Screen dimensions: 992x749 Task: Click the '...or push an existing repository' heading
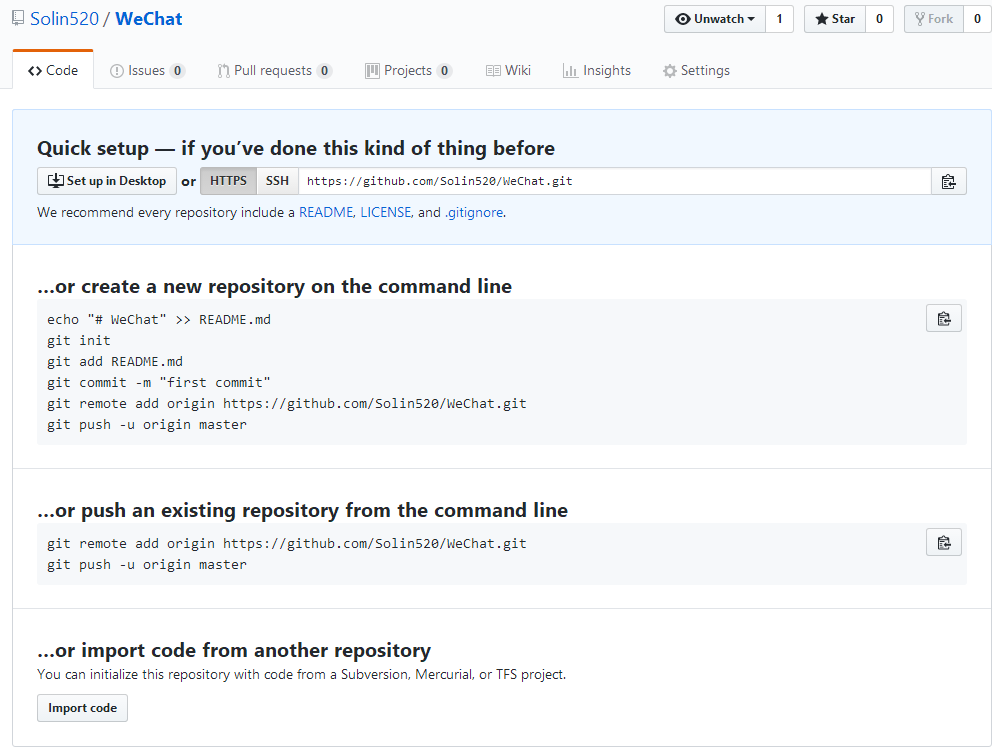click(302, 510)
